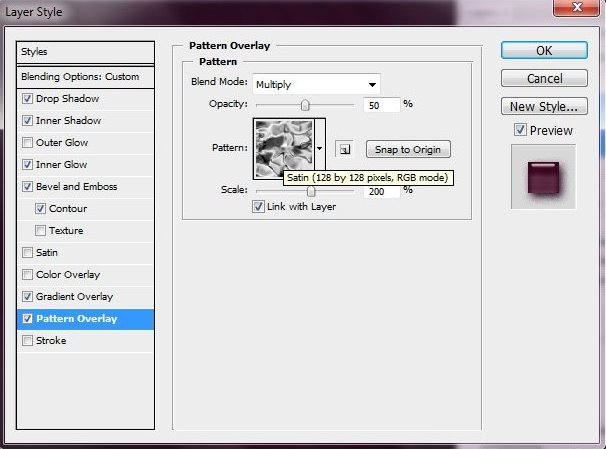Open the pattern picker dropdown arrow
The width and height of the screenshot is (606, 449).
[320, 149]
